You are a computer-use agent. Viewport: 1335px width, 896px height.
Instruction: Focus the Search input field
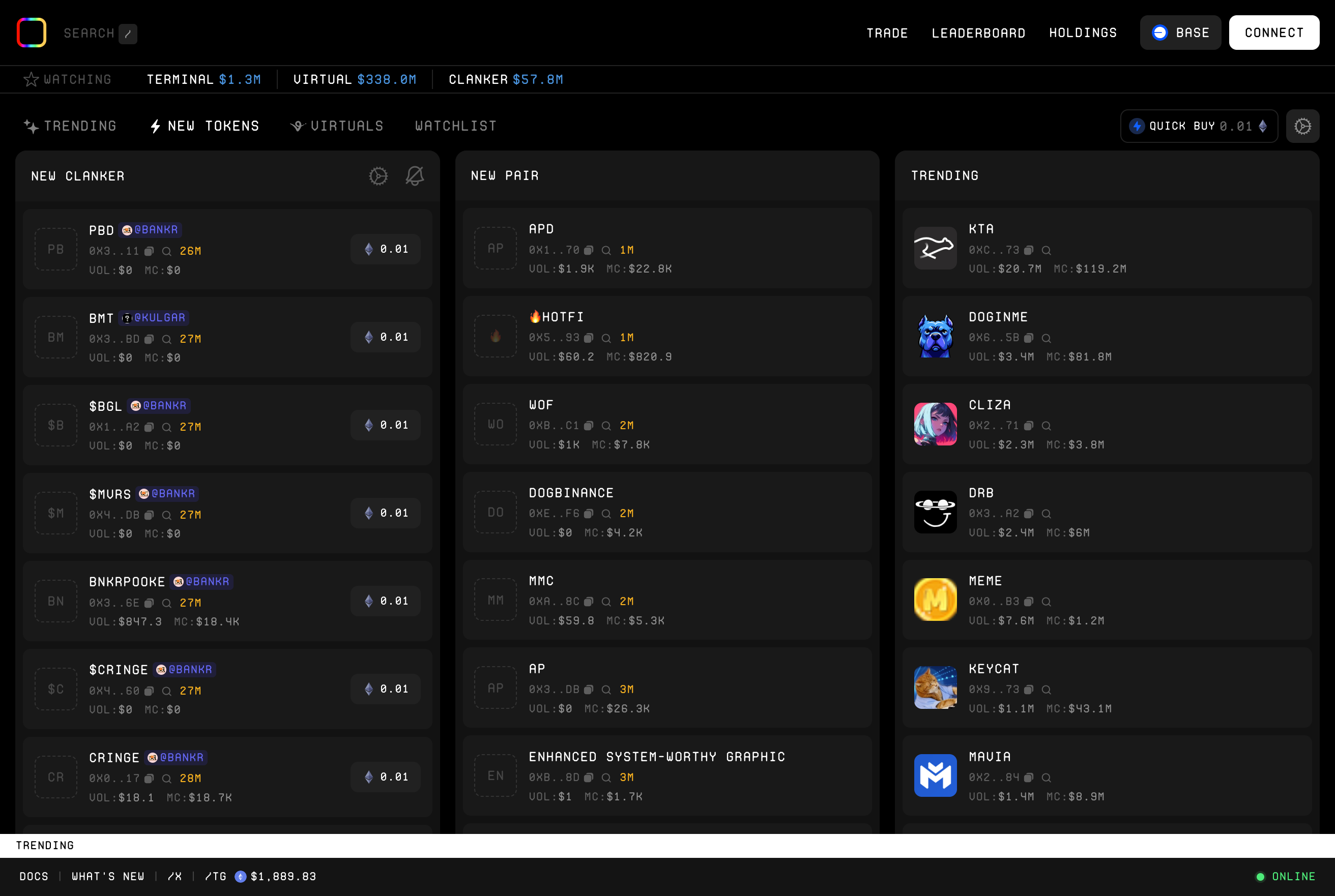click(89, 33)
